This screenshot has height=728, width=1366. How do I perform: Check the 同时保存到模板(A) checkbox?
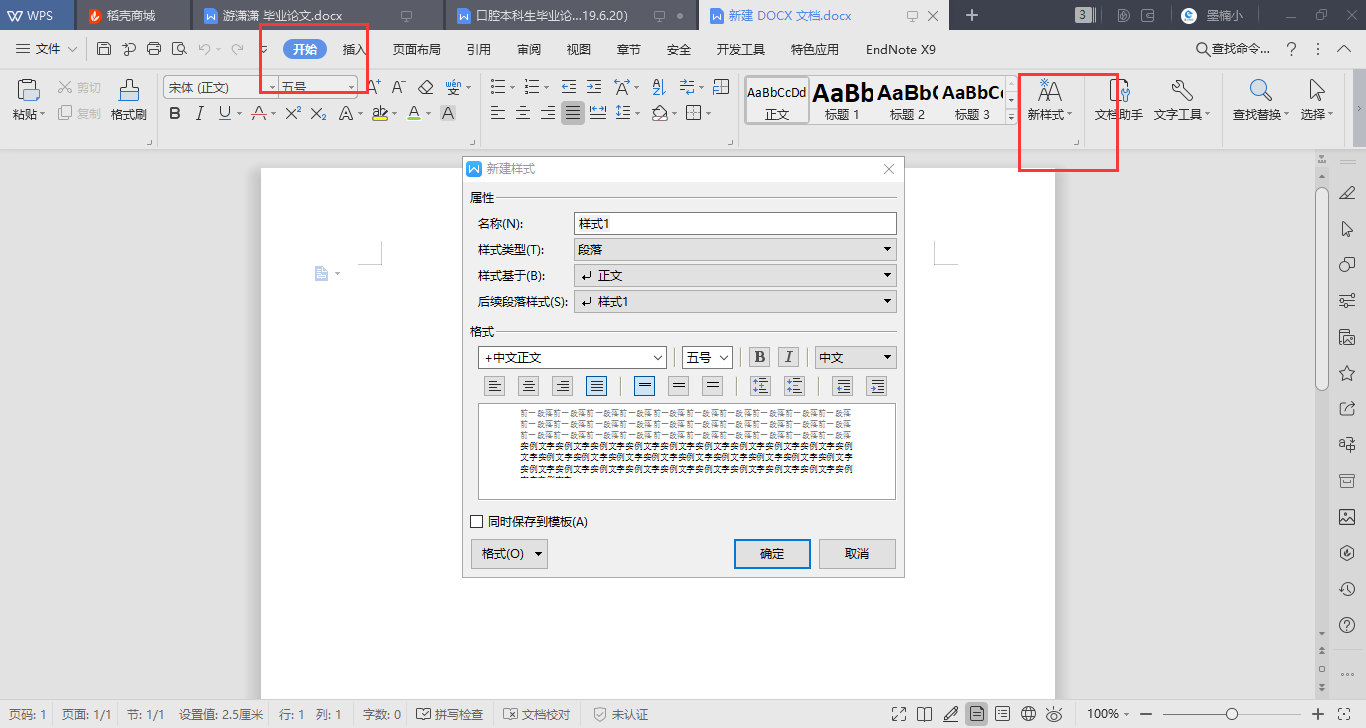(x=476, y=521)
